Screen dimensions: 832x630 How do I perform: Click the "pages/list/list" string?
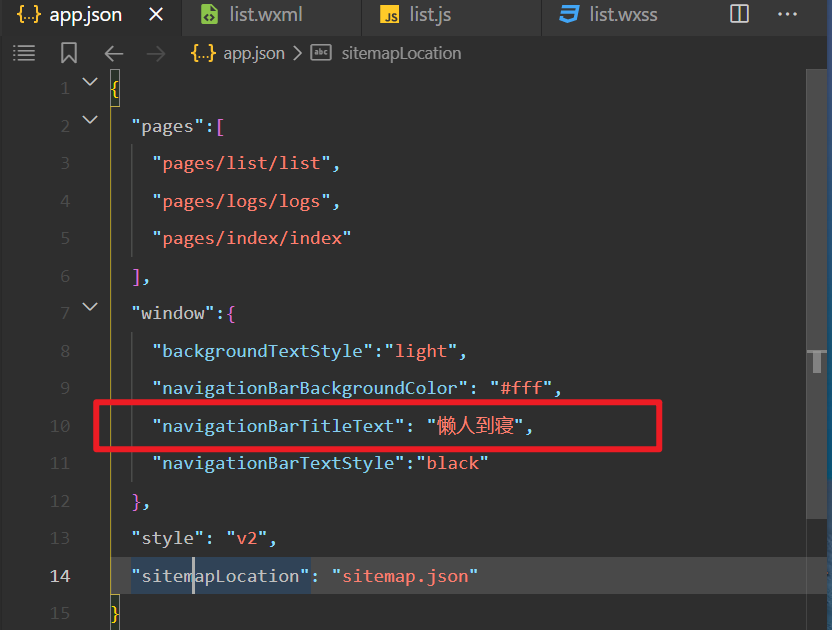coord(241,163)
